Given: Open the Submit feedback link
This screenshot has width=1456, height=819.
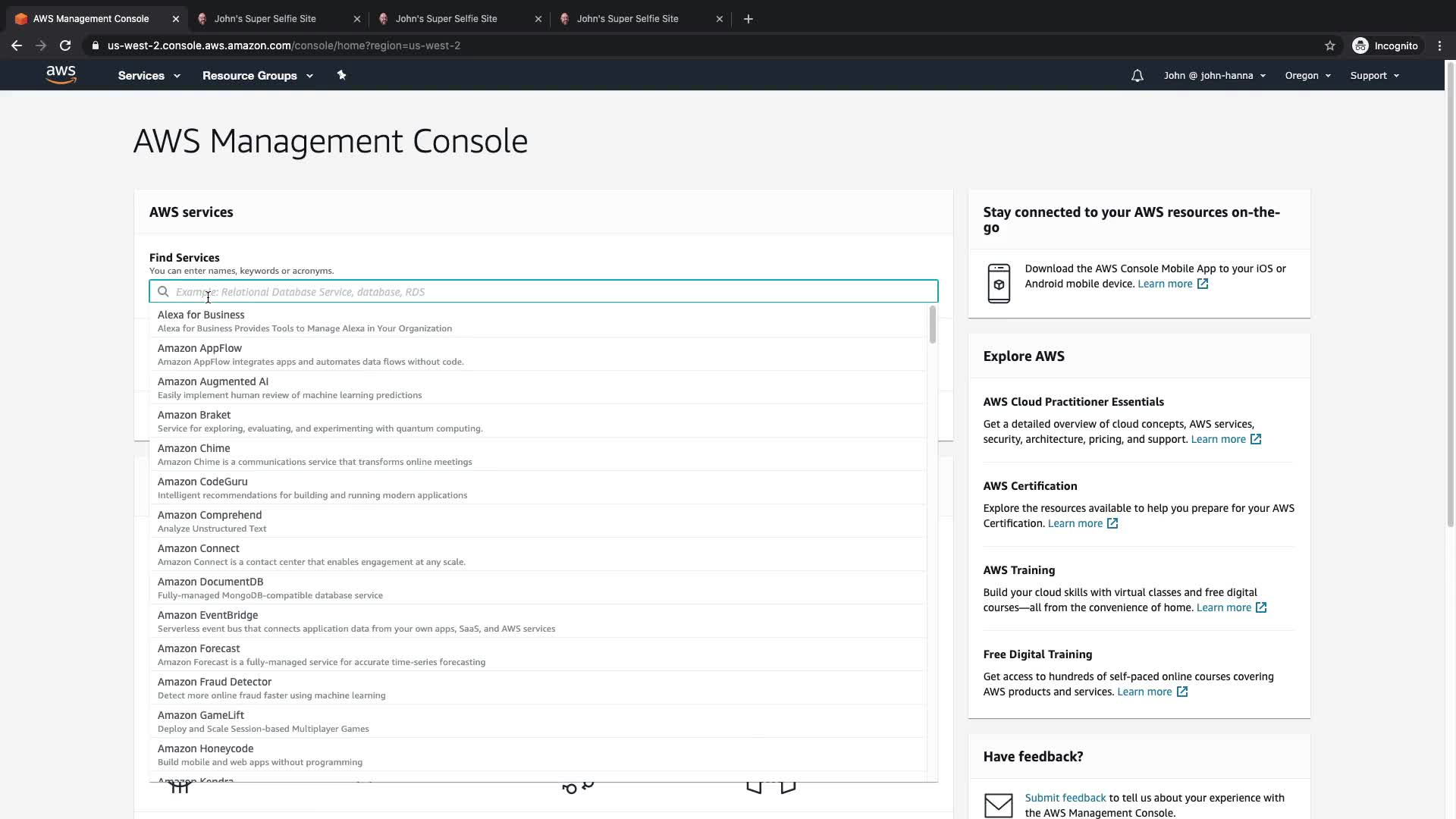Looking at the screenshot, I should [1065, 798].
